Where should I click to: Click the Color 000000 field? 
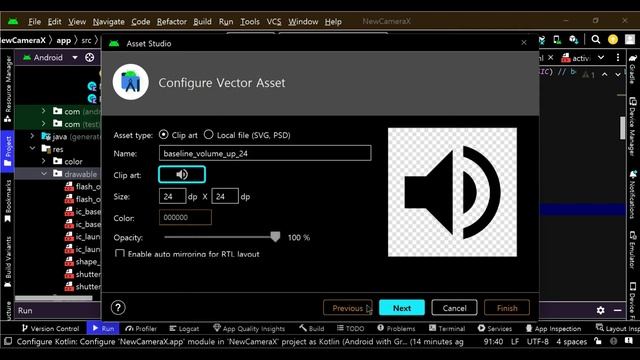click(185, 218)
